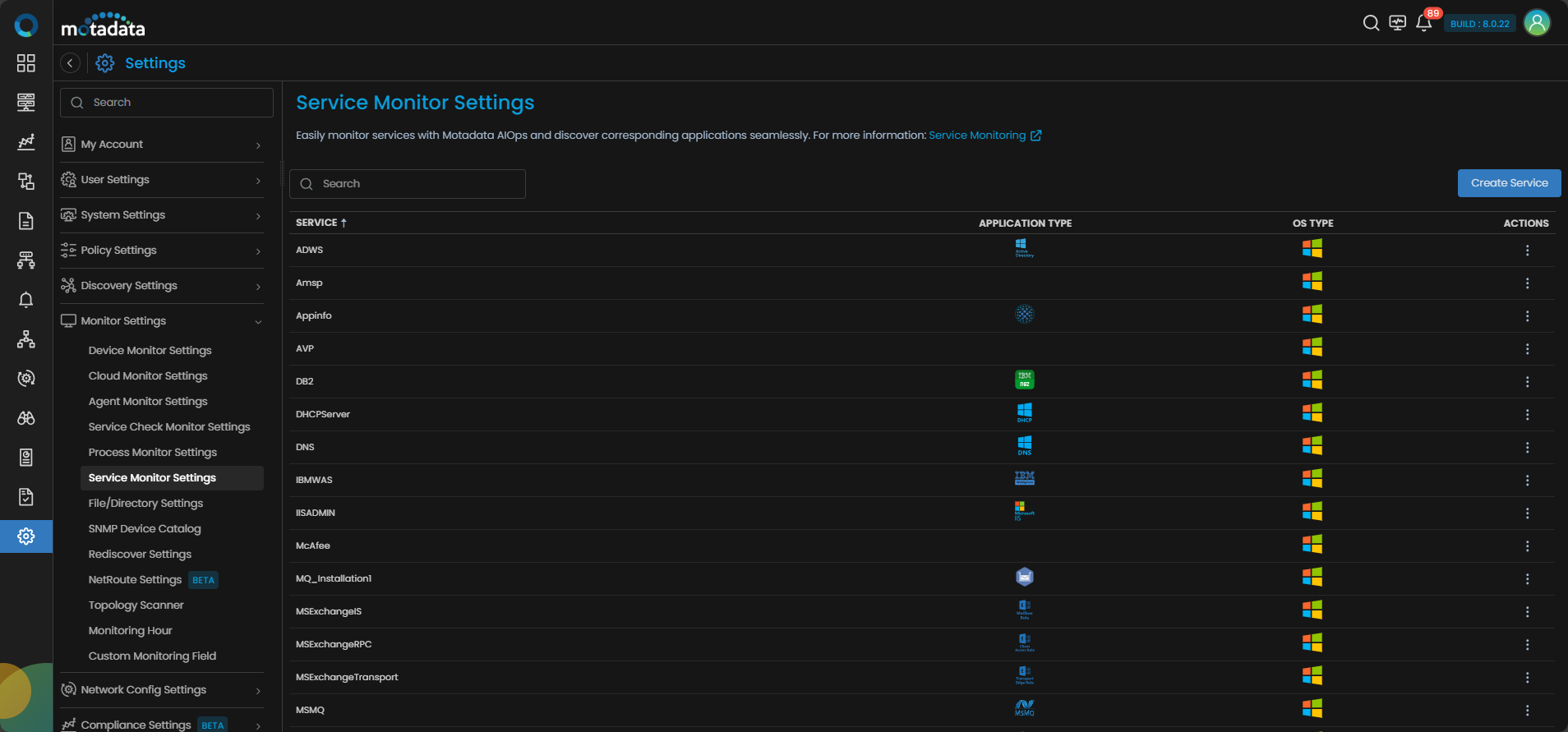Open the health monitor screen icon in header

tap(1397, 23)
